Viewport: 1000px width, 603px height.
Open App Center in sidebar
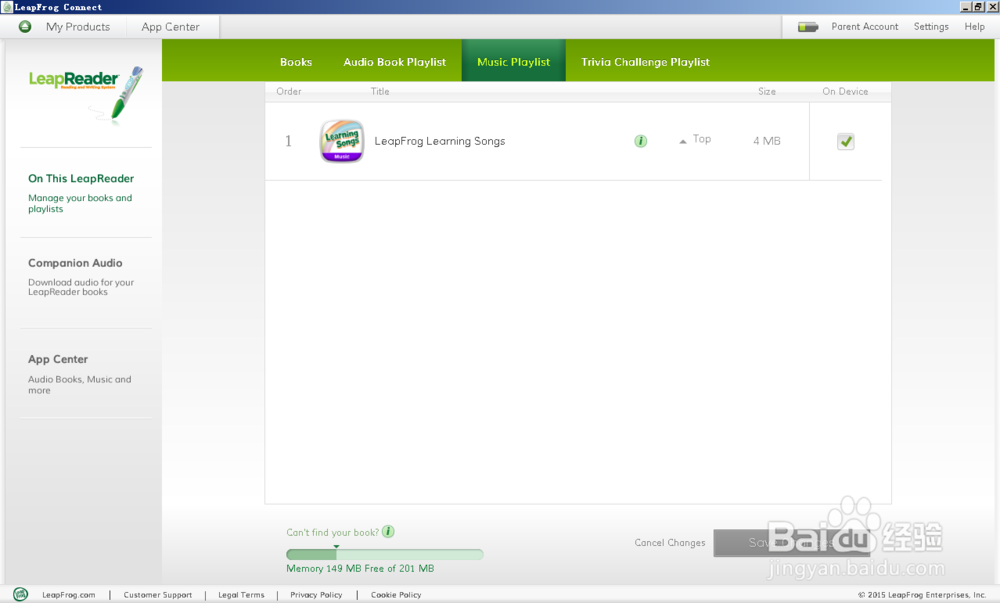click(58, 359)
